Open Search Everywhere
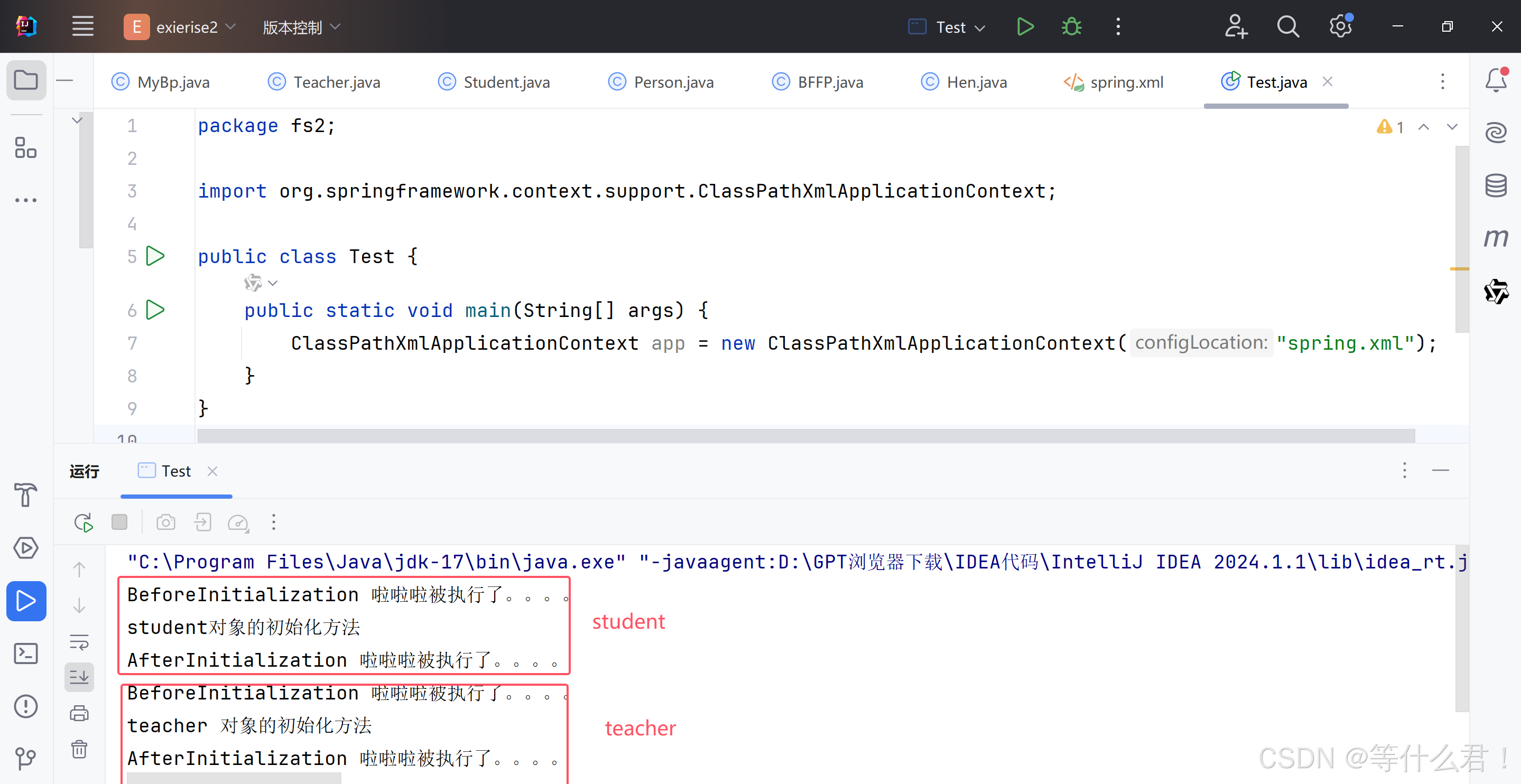Screen dimensions: 1521x784 1288,26
